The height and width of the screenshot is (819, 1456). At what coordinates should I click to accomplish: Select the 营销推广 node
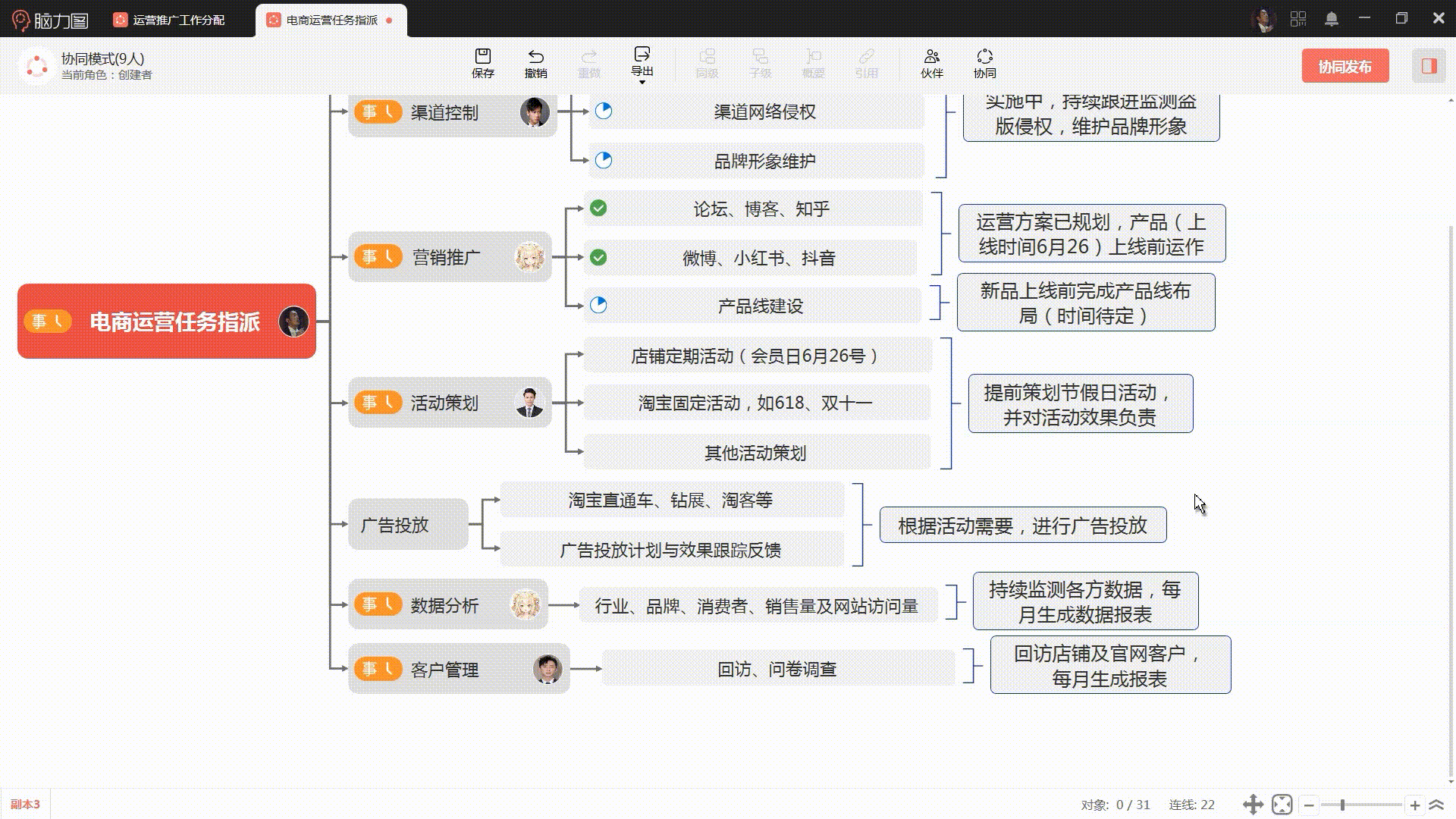pos(450,257)
